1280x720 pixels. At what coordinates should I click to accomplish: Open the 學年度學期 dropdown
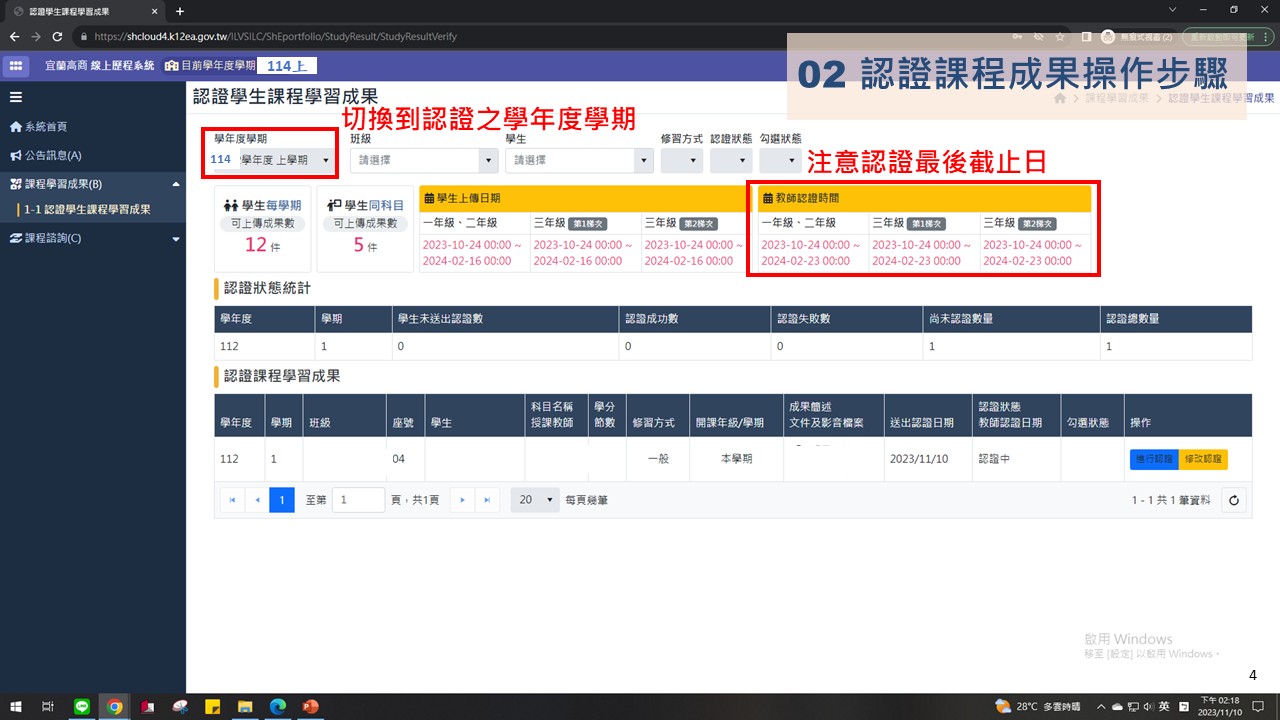272,160
